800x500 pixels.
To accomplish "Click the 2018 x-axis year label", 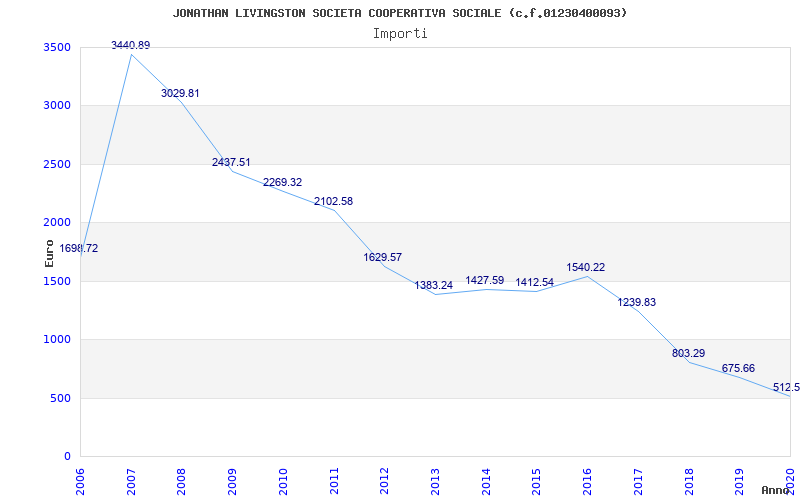I will coord(689,481).
